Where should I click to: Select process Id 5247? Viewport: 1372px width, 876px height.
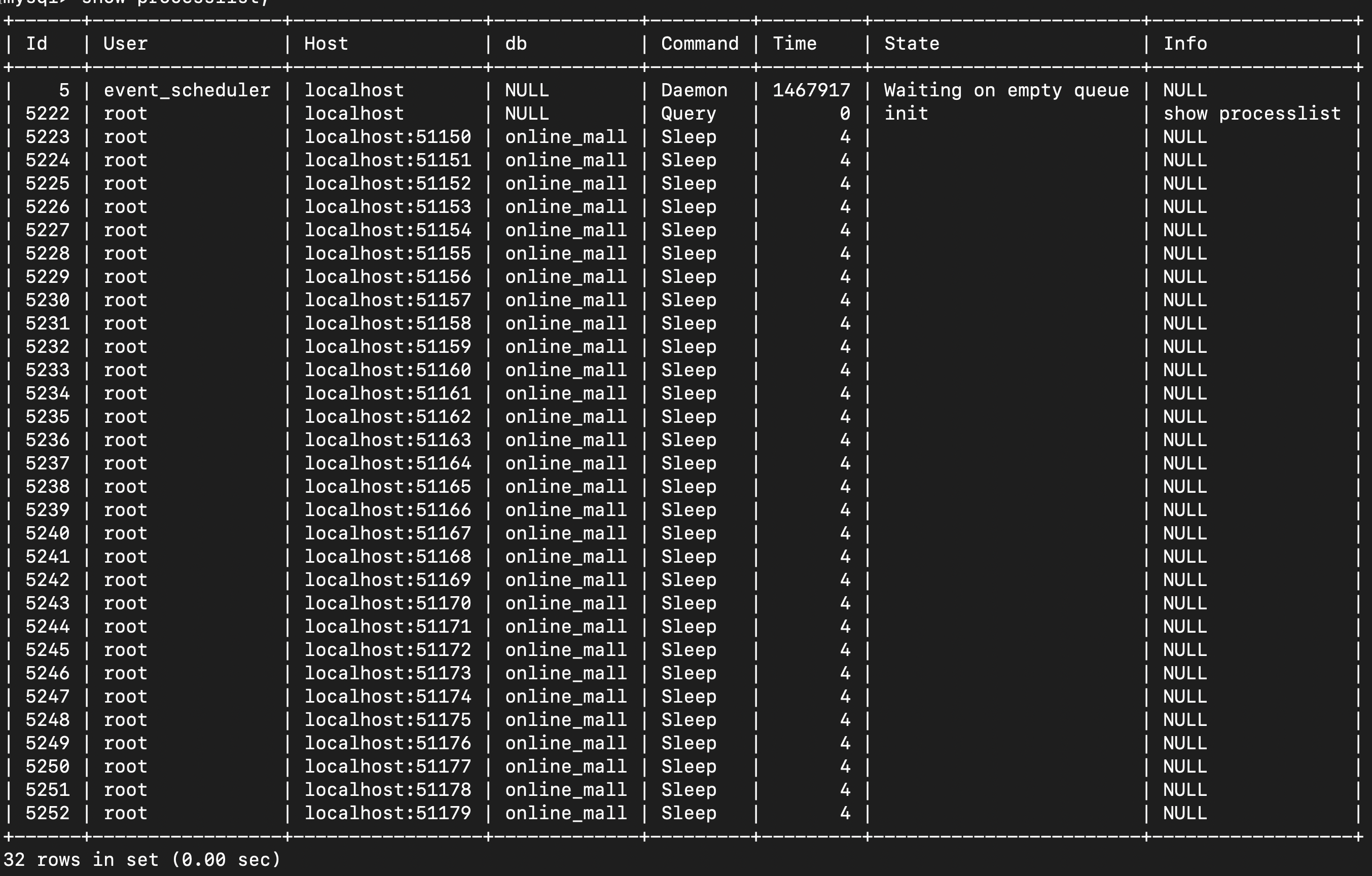click(x=47, y=698)
